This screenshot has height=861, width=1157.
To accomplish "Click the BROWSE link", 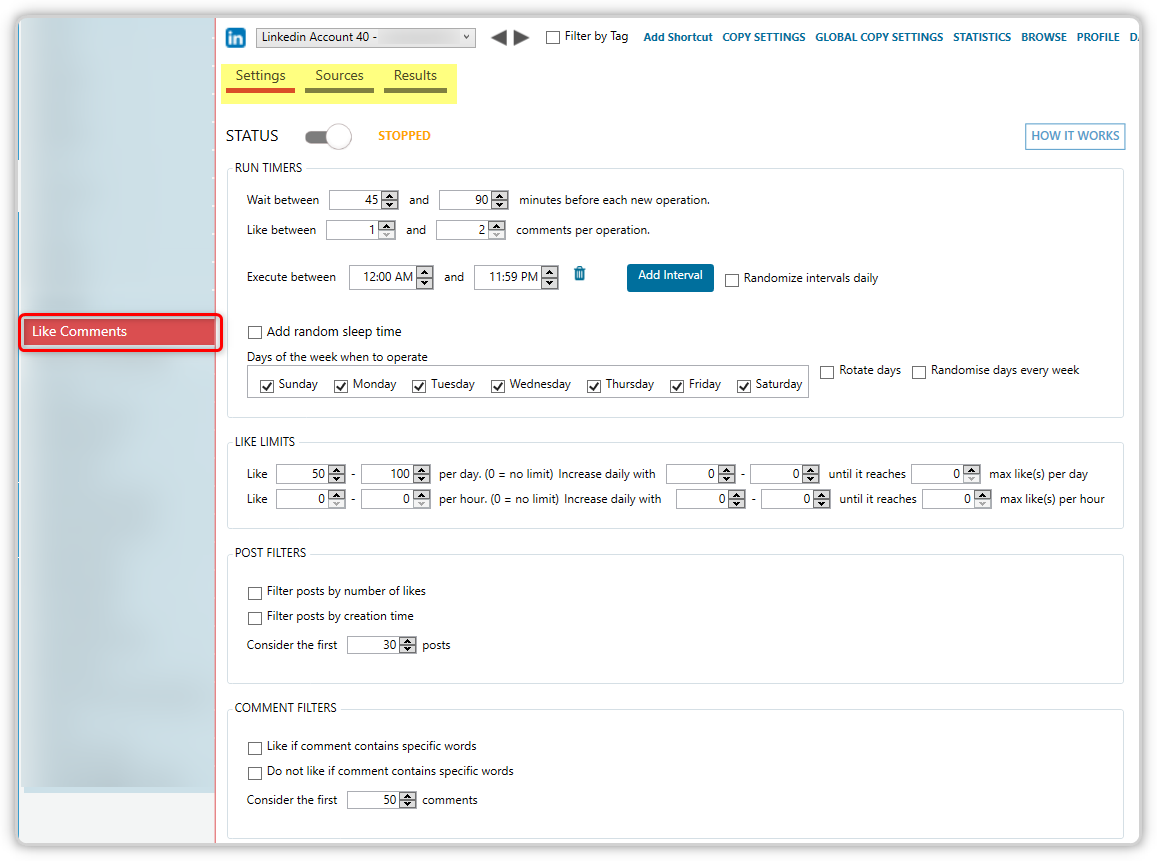I will tap(1043, 37).
